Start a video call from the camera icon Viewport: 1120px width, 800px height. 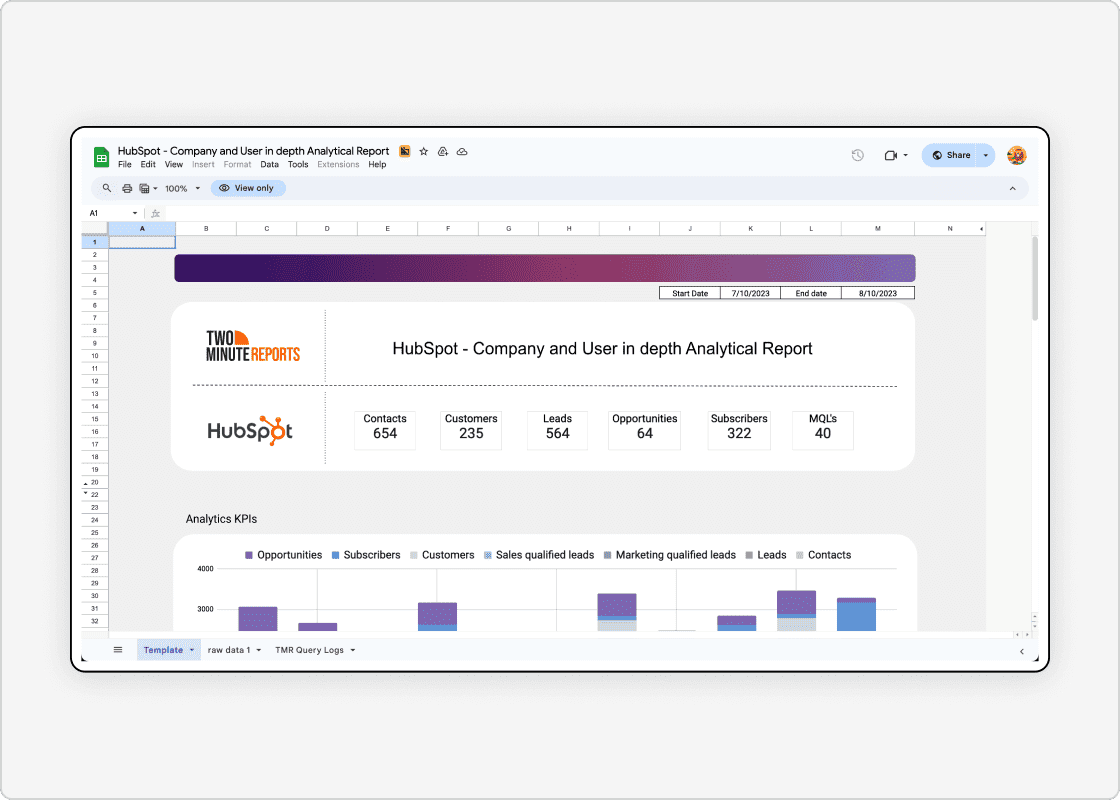891,155
